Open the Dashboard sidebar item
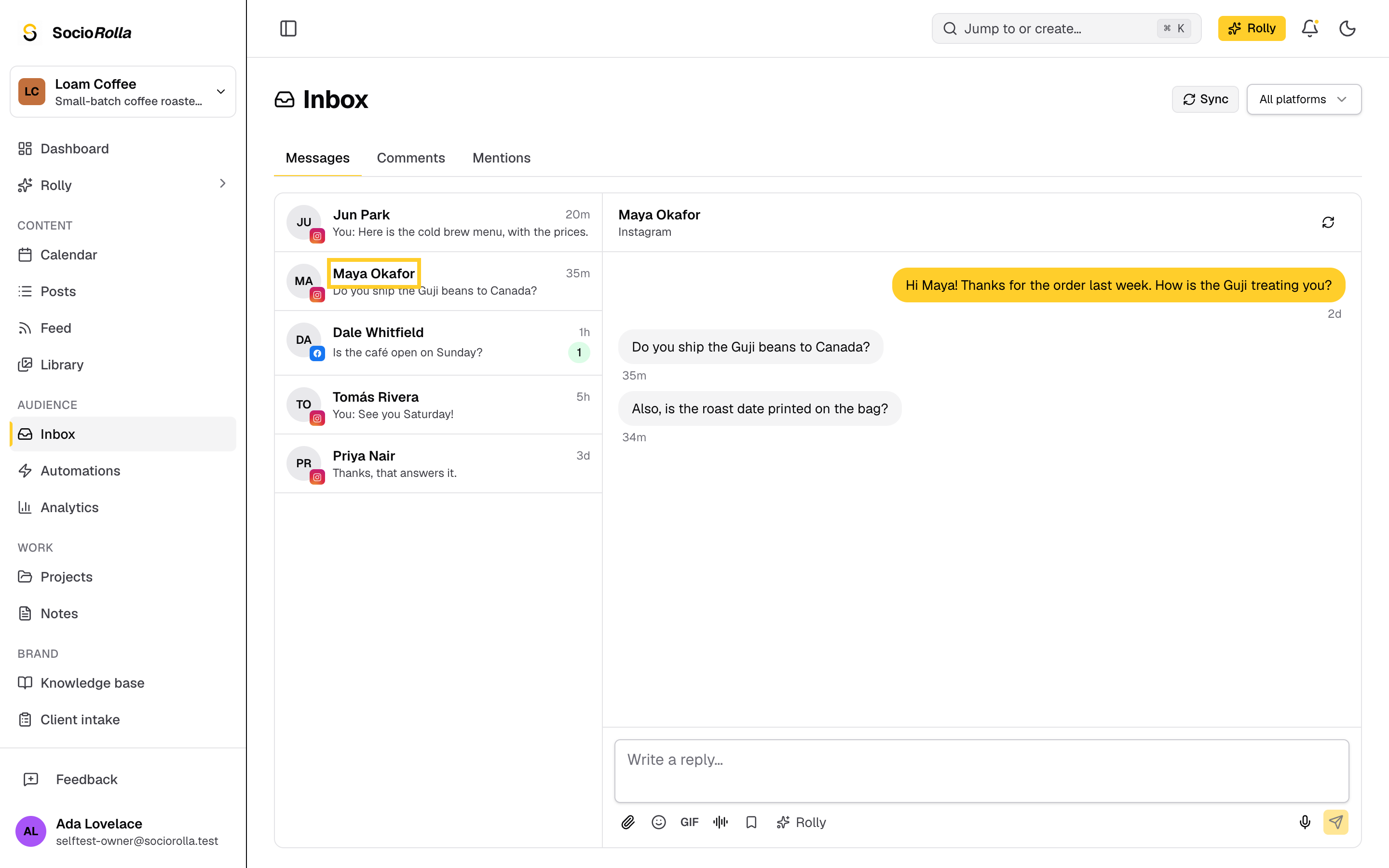Image resolution: width=1389 pixels, height=868 pixels. click(x=123, y=149)
